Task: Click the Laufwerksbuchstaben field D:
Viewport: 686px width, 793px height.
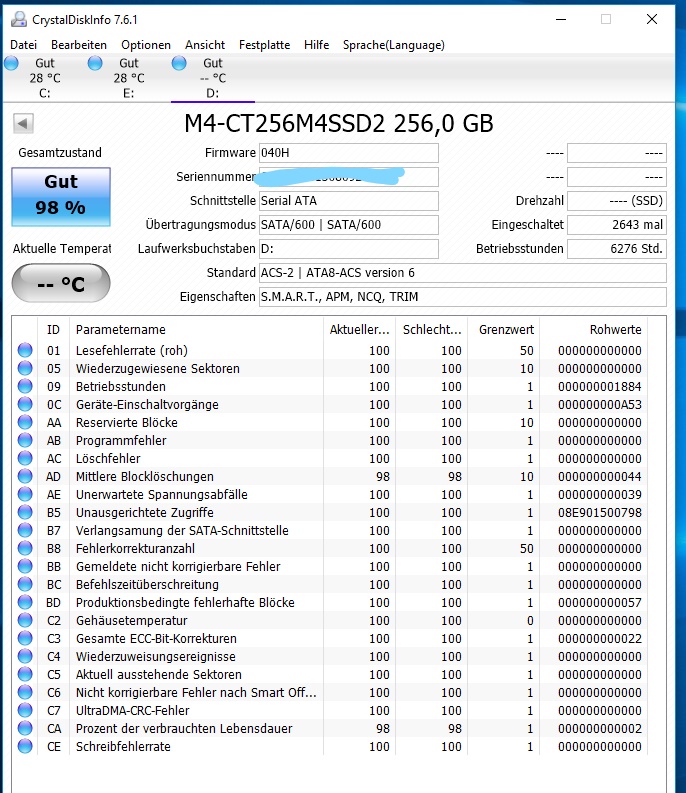Action: tap(349, 249)
